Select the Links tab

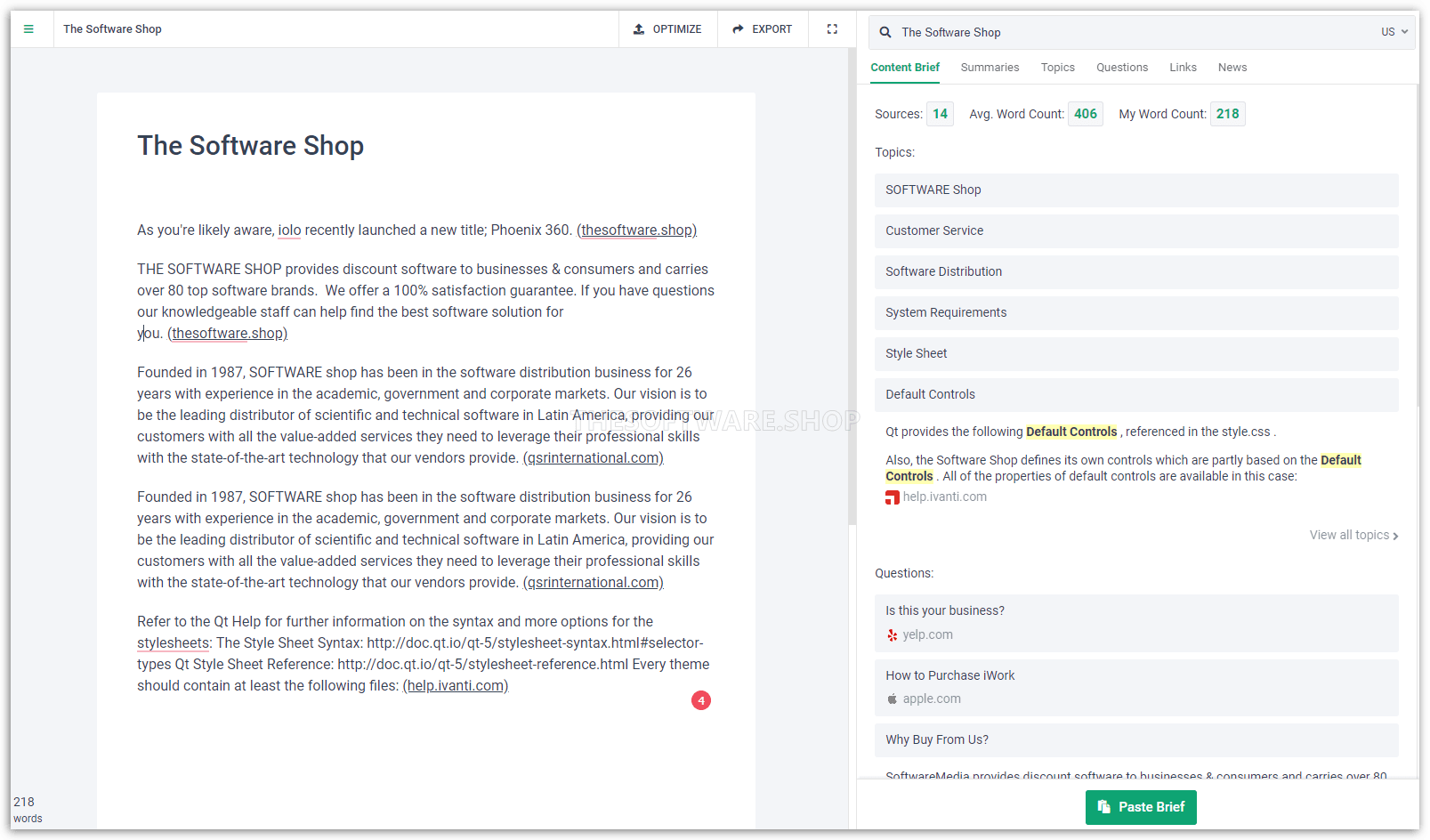pos(1183,68)
